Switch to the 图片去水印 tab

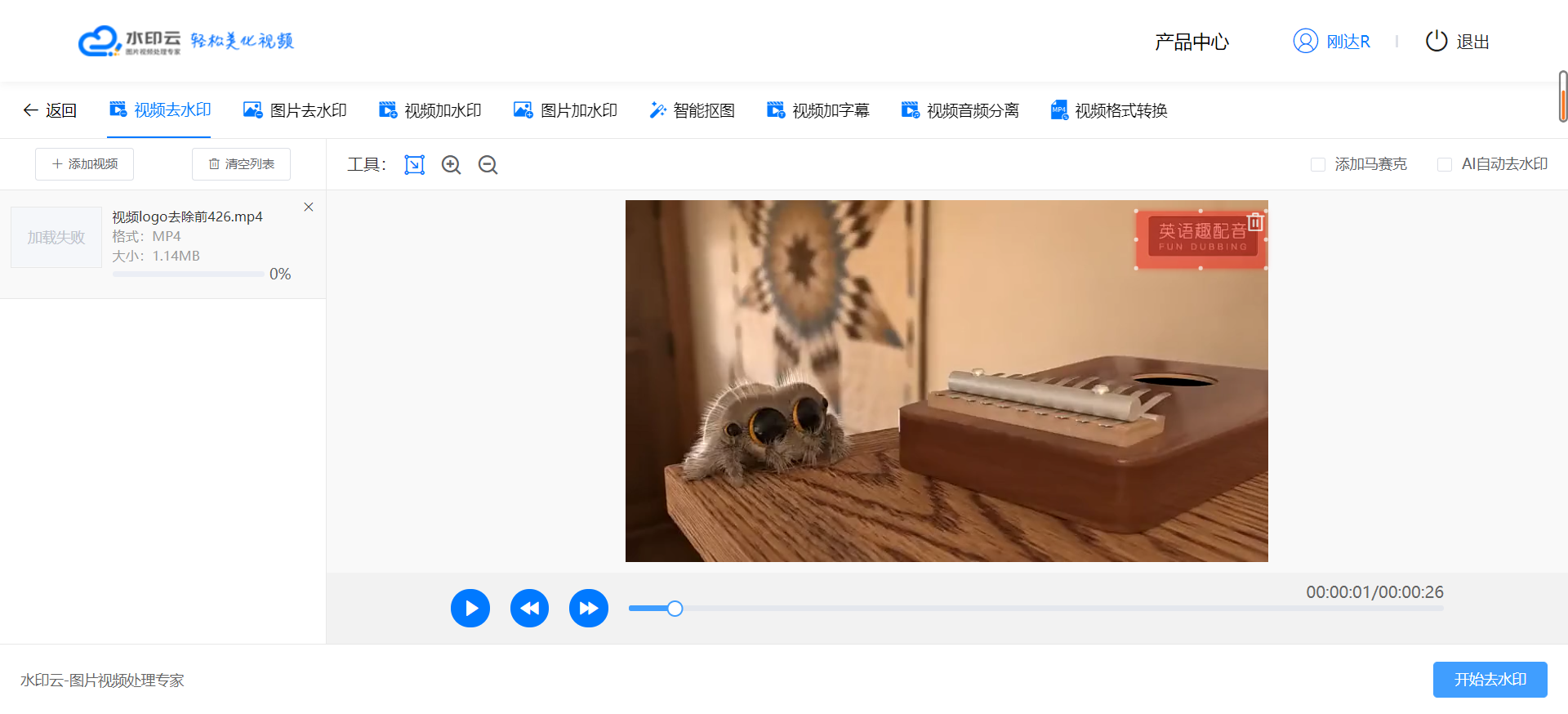(295, 110)
